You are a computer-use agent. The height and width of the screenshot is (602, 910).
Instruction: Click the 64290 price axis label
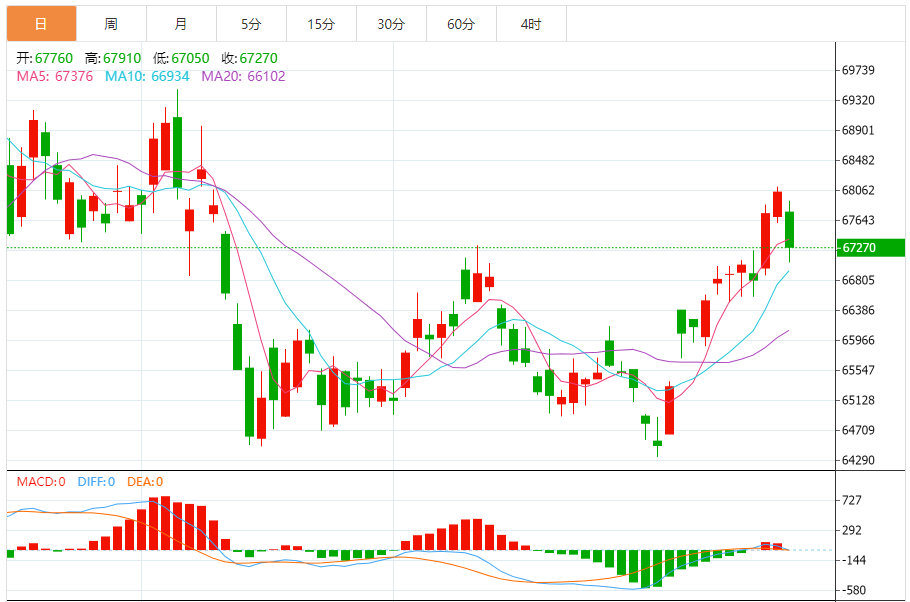(858, 460)
